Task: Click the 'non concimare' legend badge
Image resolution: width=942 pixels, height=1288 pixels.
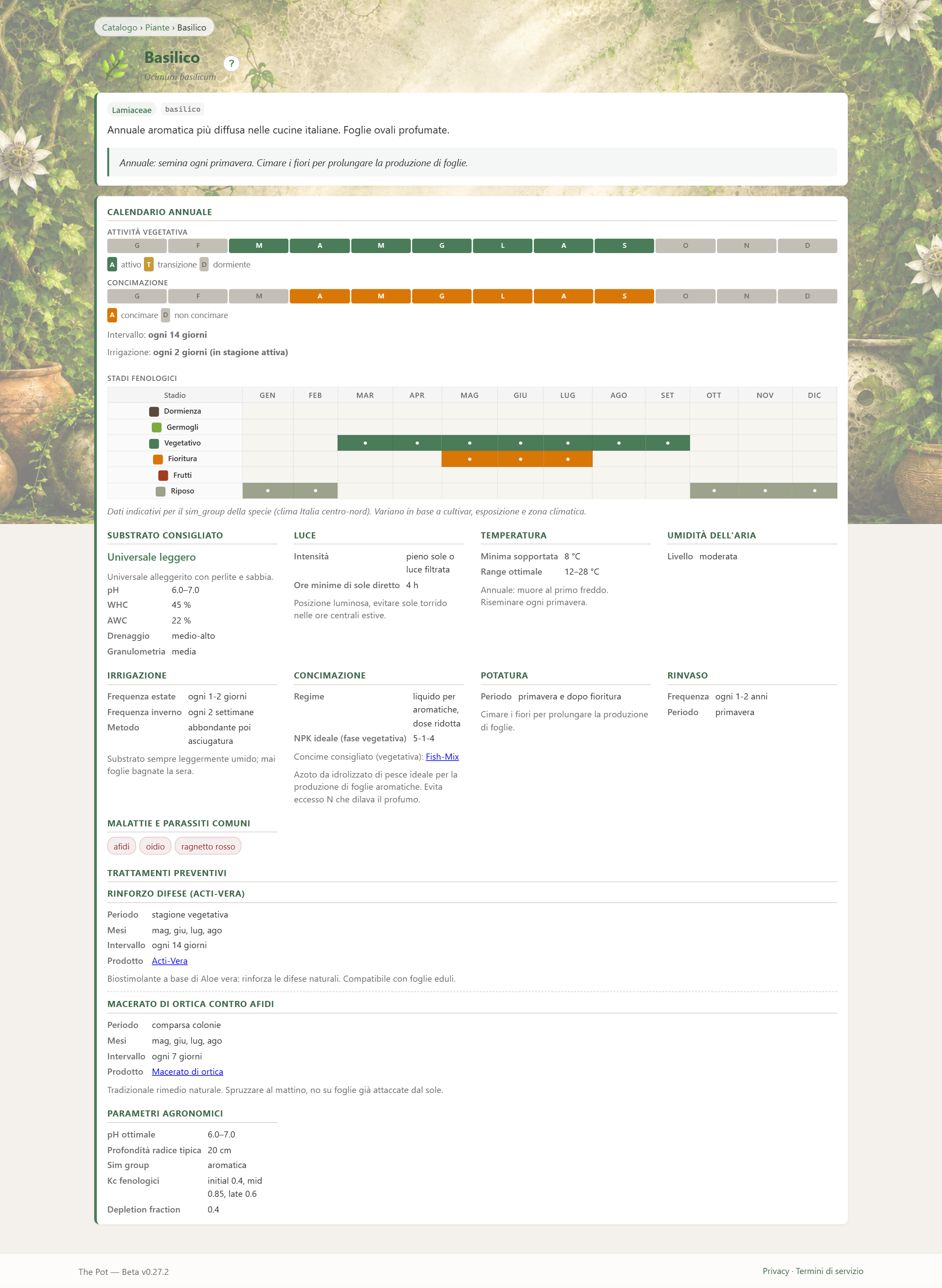Action: [x=165, y=315]
